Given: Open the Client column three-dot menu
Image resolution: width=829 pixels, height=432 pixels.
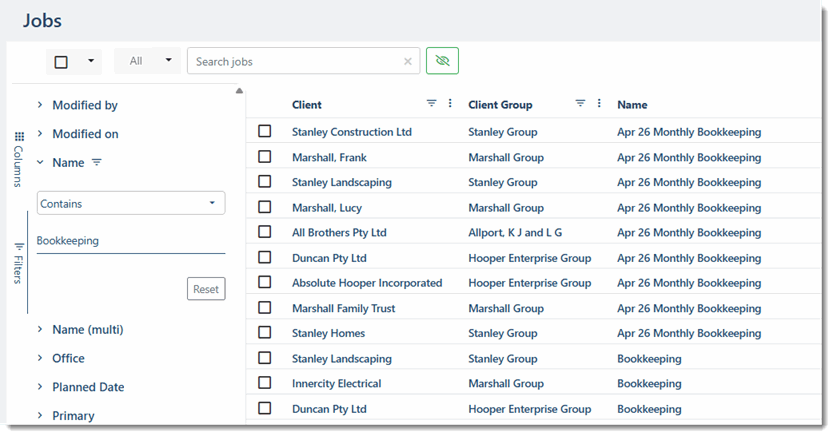Looking at the screenshot, I should coord(450,104).
